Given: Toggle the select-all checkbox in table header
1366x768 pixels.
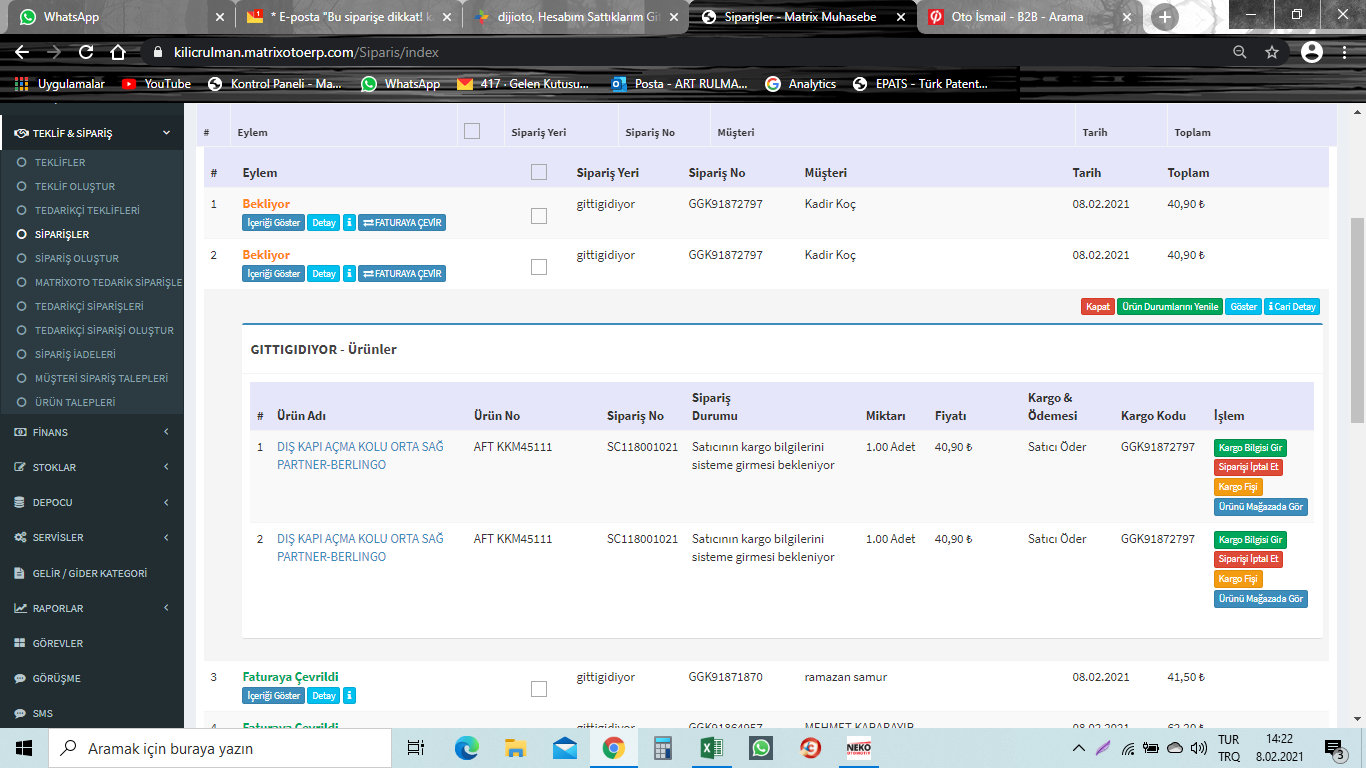Looking at the screenshot, I should pos(539,172).
